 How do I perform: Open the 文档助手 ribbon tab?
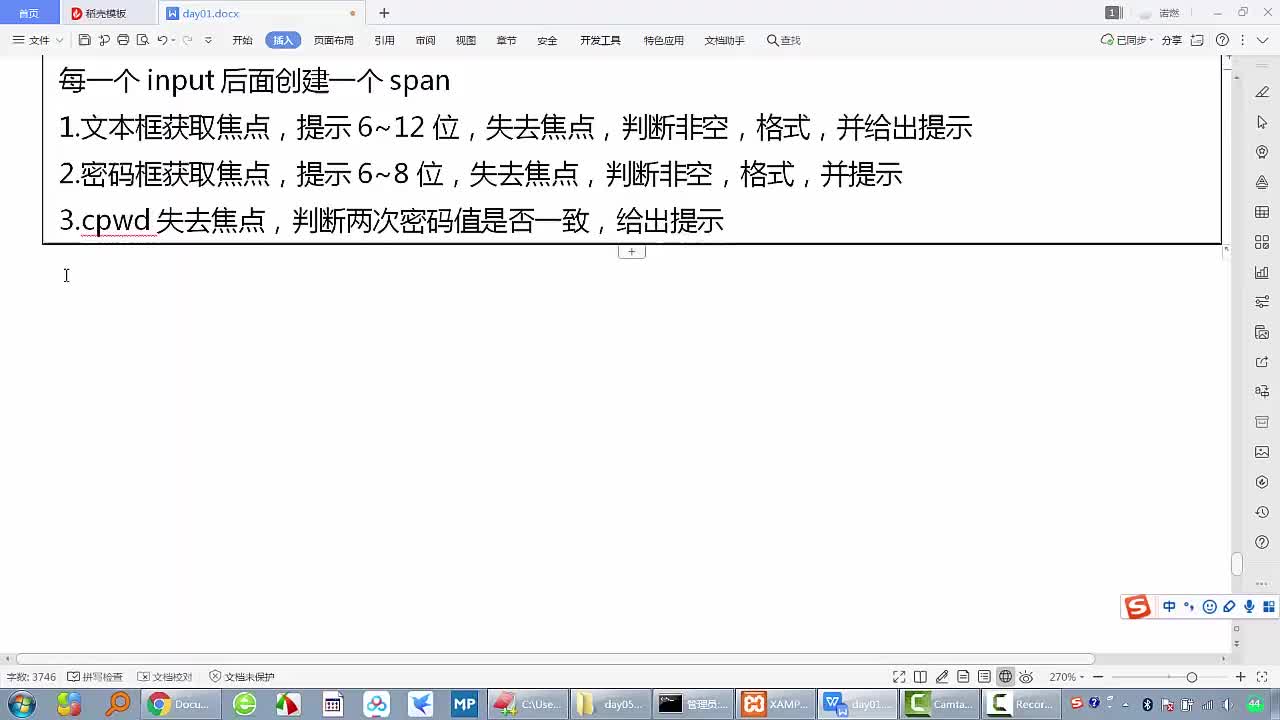click(724, 40)
